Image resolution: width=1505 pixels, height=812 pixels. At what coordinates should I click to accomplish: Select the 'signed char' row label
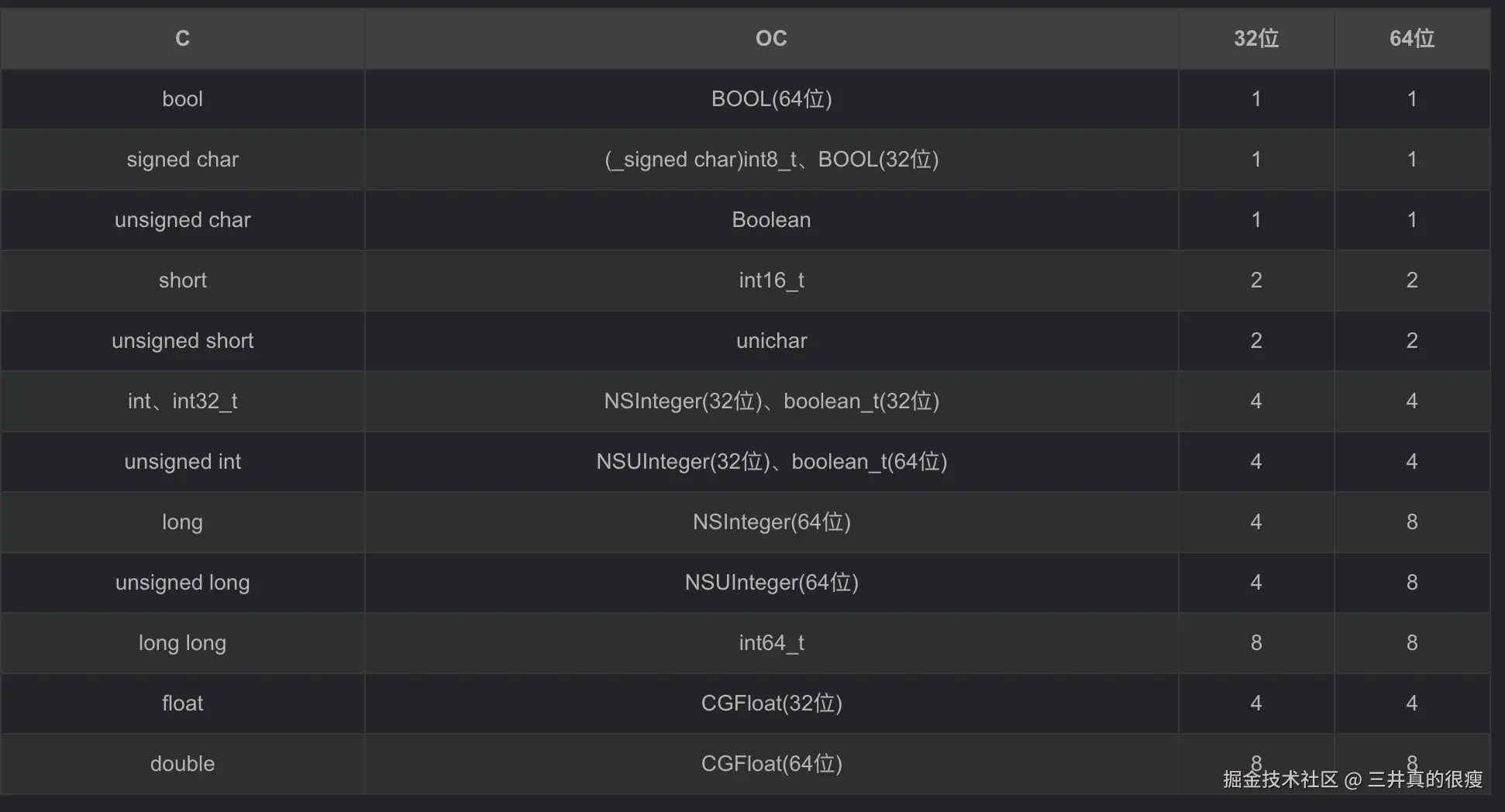(182, 160)
